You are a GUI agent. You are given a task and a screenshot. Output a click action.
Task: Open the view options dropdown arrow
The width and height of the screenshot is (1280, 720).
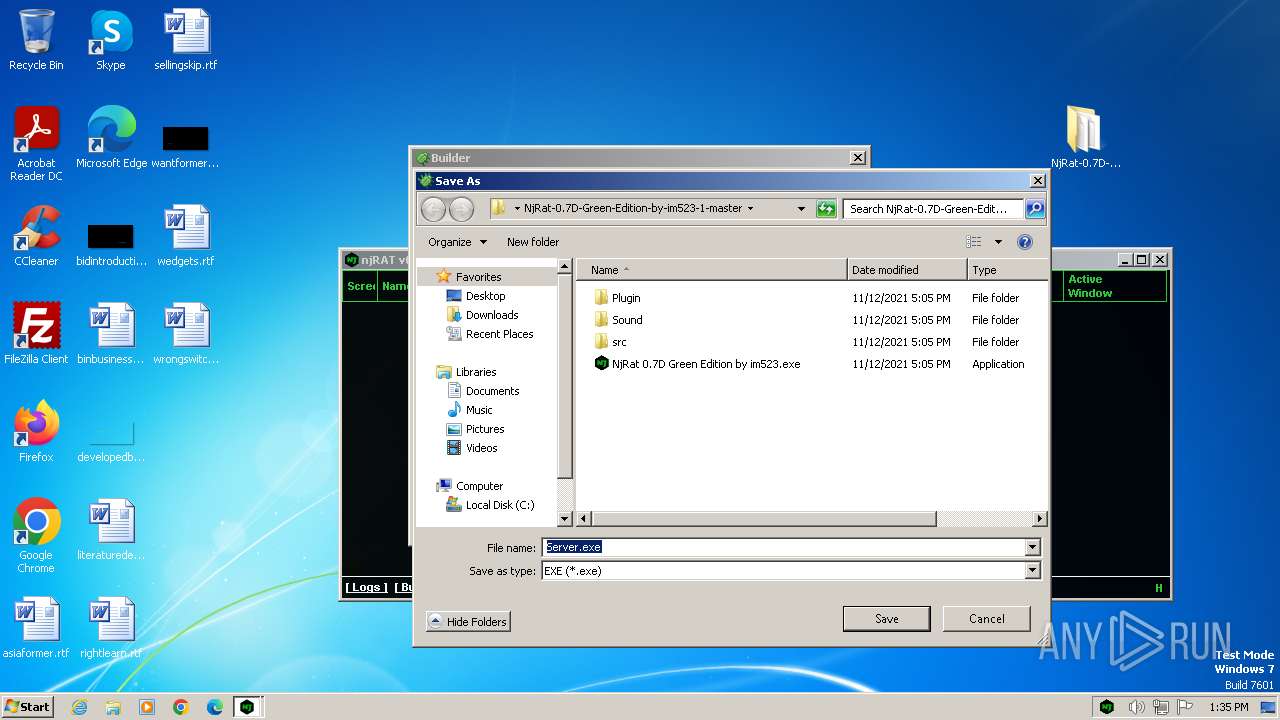pyautogui.click(x=998, y=242)
